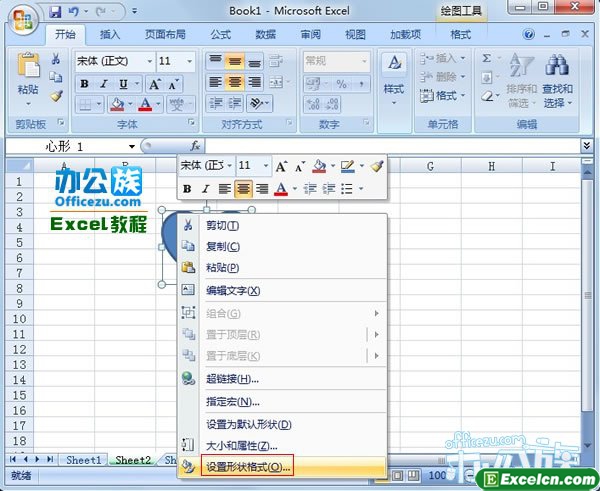Toggle center alignment in mini toolbar
Viewport: 600px width, 491px height.
click(x=243, y=189)
